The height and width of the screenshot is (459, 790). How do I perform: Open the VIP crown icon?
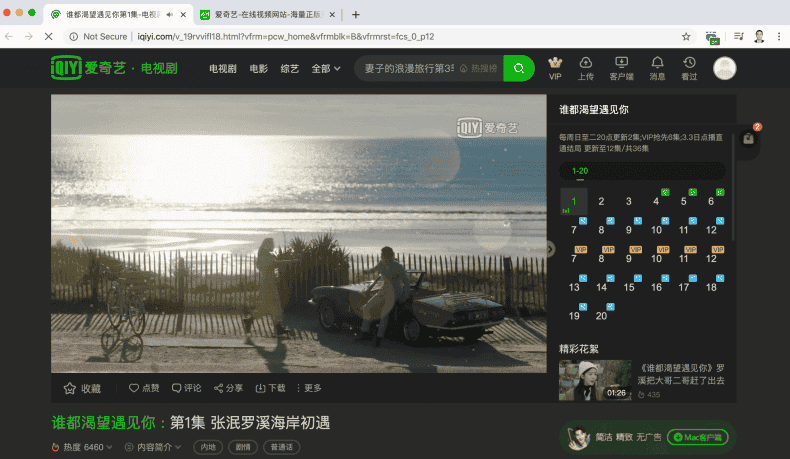pyautogui.click(x=555, y=68)
